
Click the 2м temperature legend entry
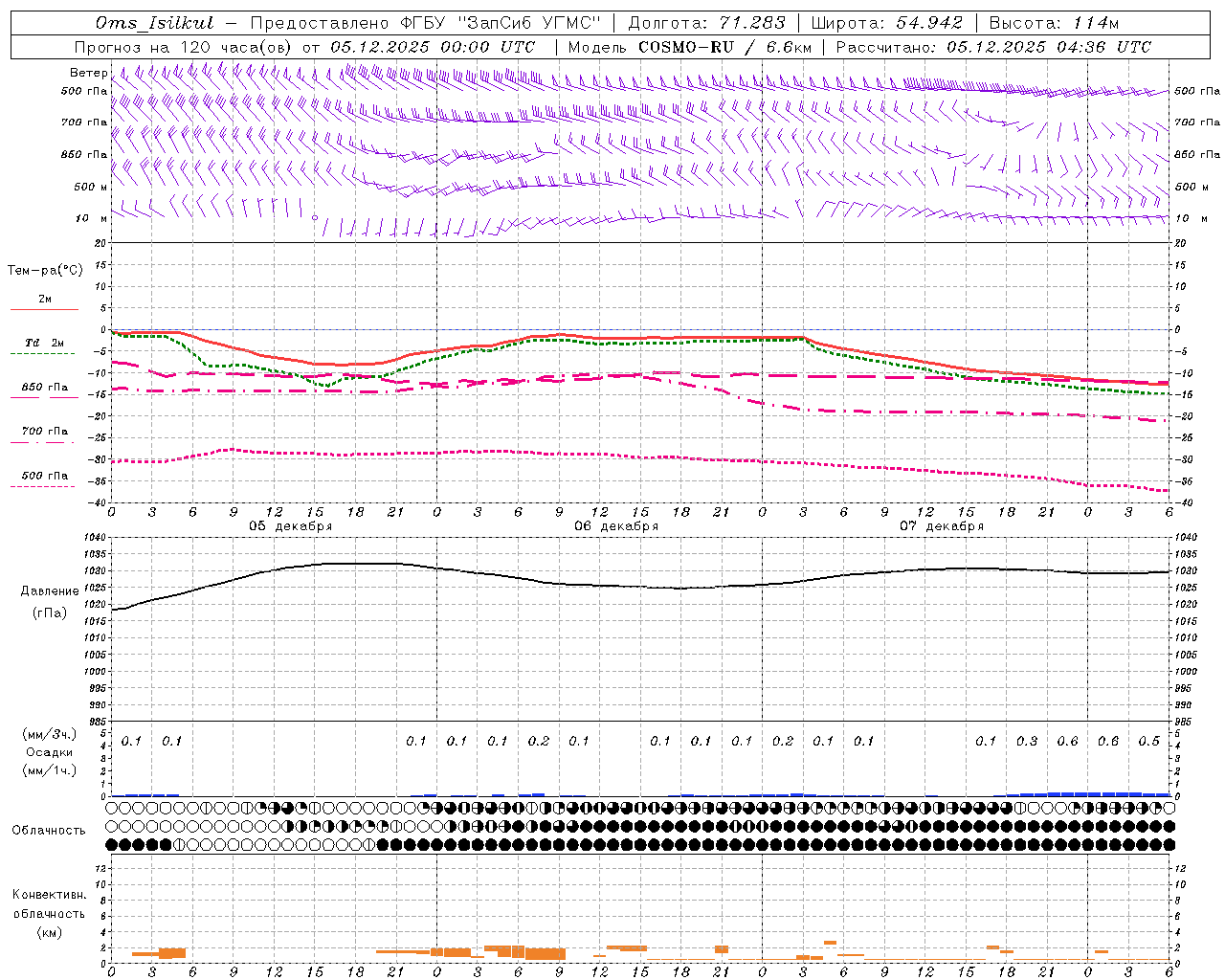44,300
